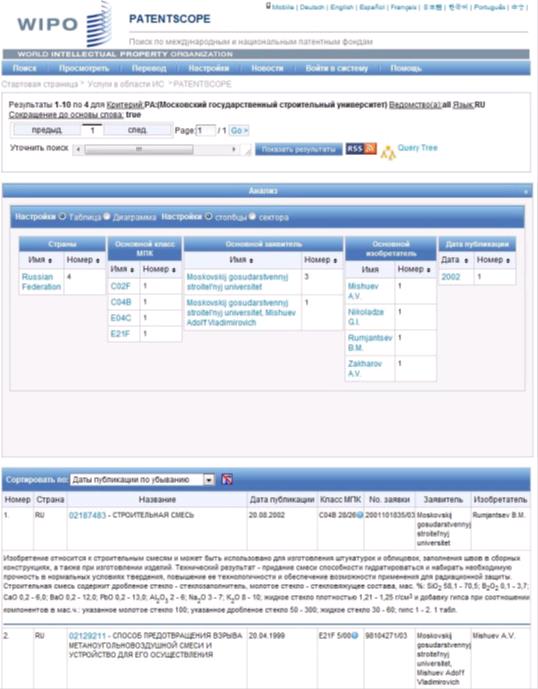Select the сектора radio button

click(252, 216)
